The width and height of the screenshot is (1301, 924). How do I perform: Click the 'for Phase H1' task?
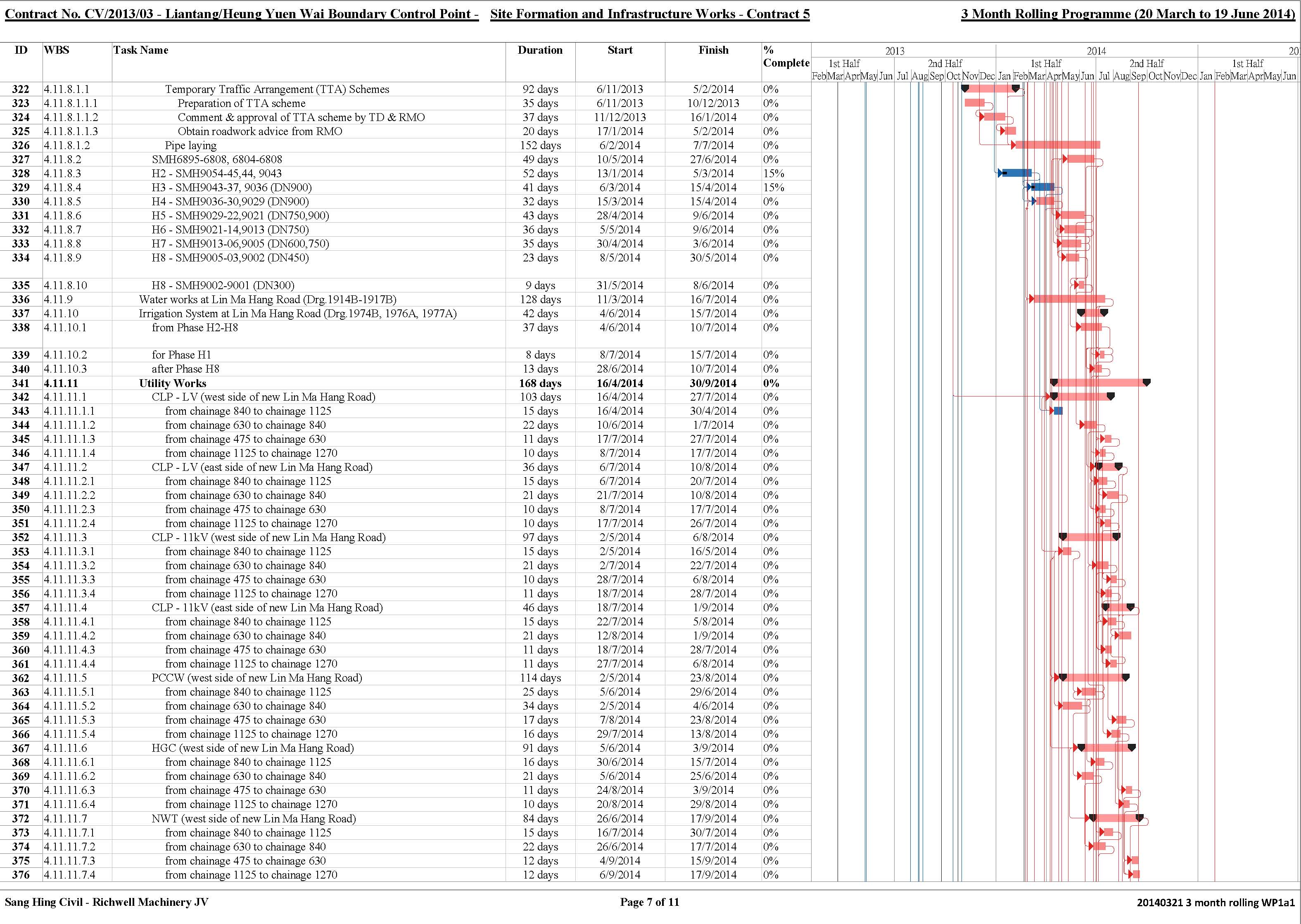(x=181, y=355)
